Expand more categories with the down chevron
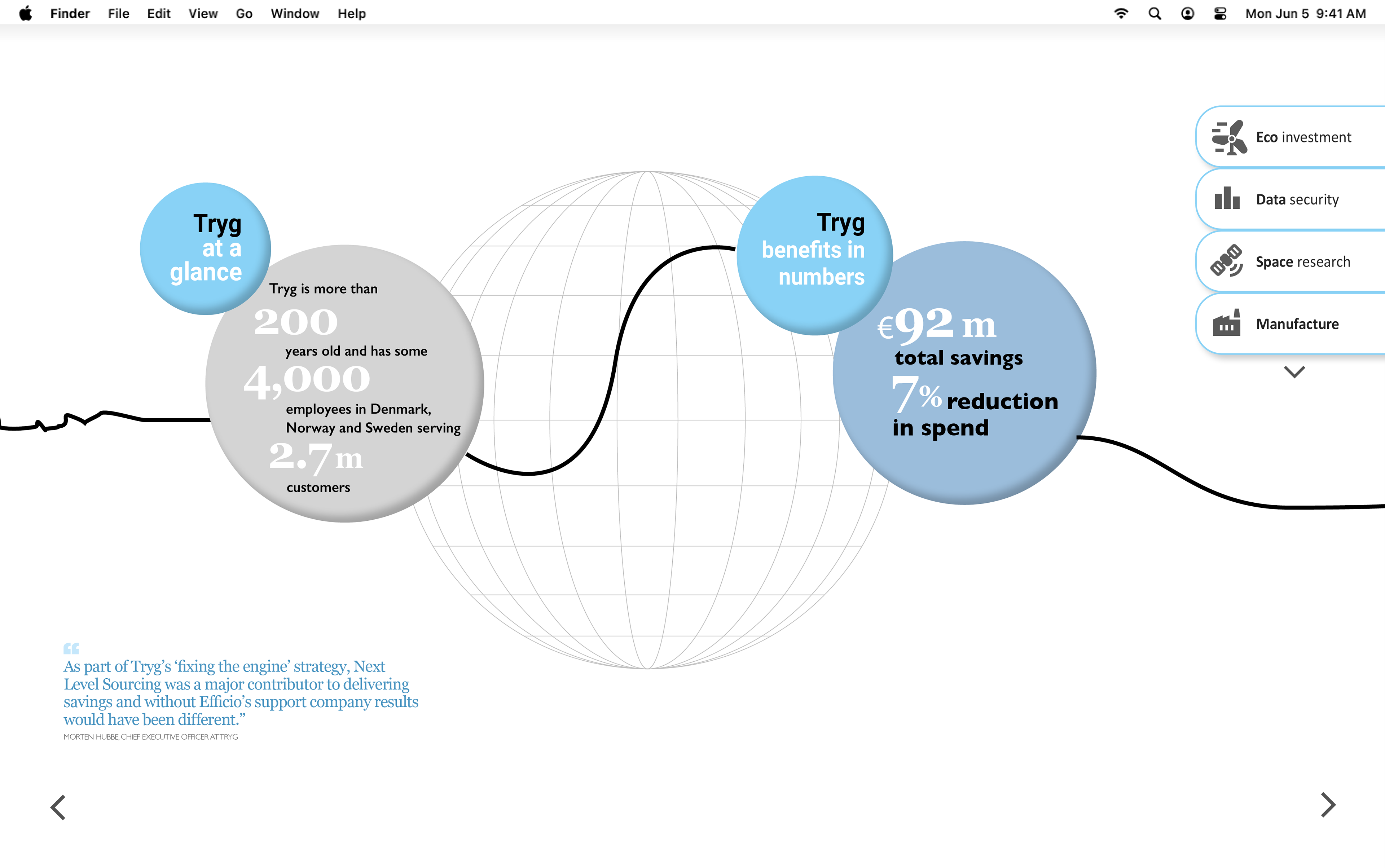The height and width of the screenshot is (868, 1385). point(1294,372)
